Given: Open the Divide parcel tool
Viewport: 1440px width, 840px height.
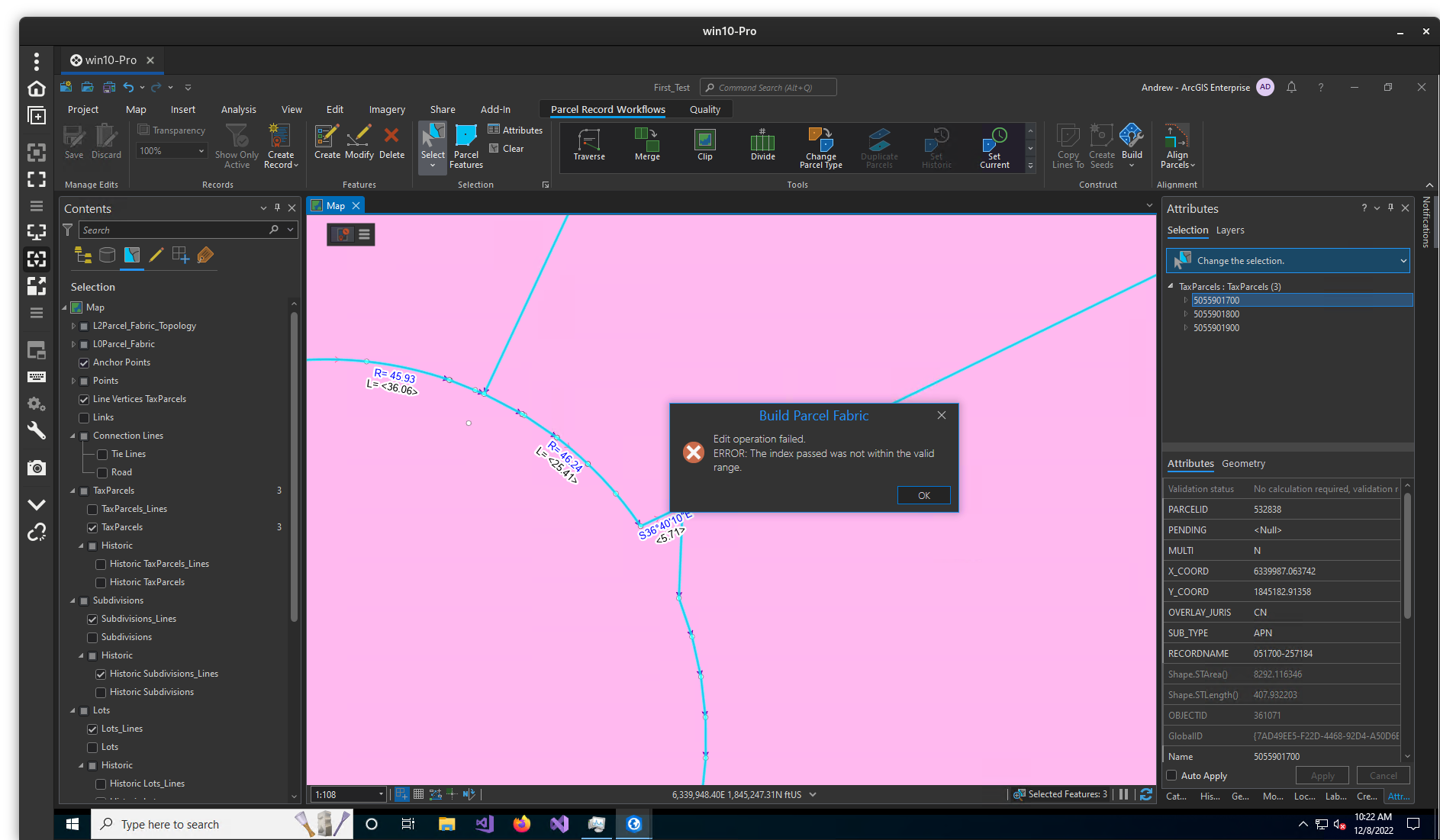Looking at the screenshot, I should (x=763, y=144).
